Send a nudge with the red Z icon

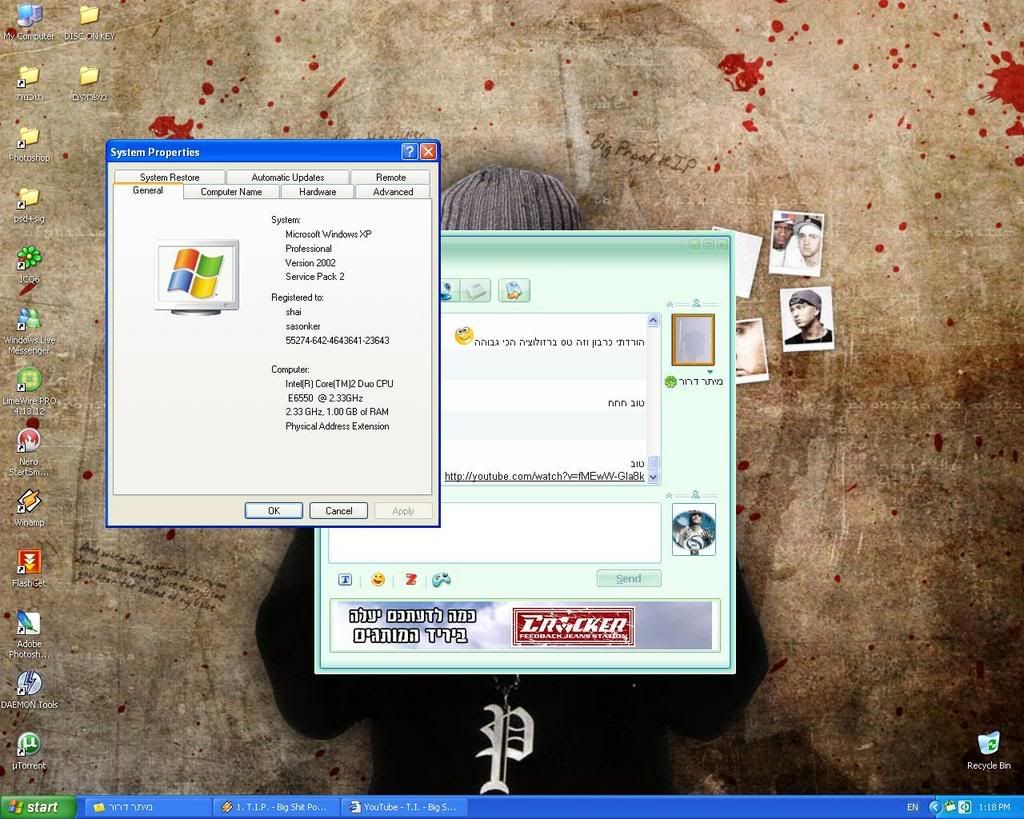[411, 579]
